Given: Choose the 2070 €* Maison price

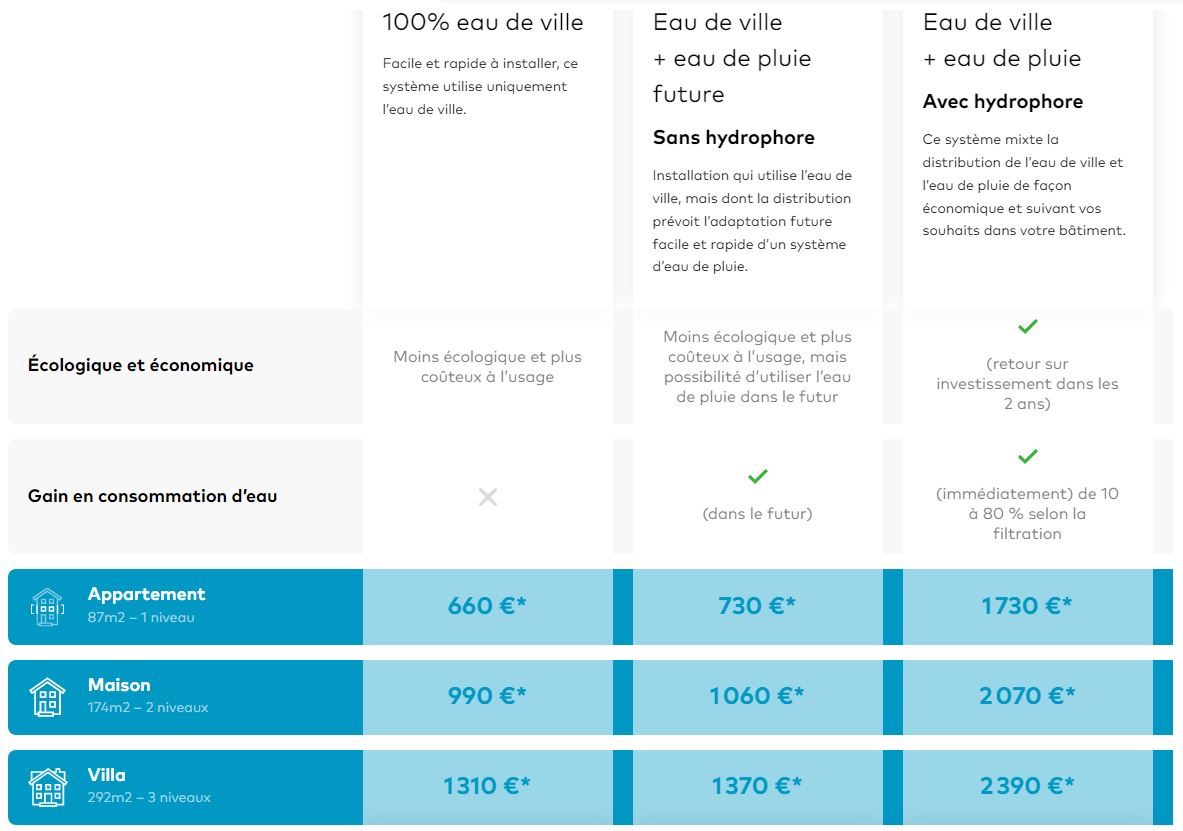Looking at the screenshot, I should tap(1027, 696).
